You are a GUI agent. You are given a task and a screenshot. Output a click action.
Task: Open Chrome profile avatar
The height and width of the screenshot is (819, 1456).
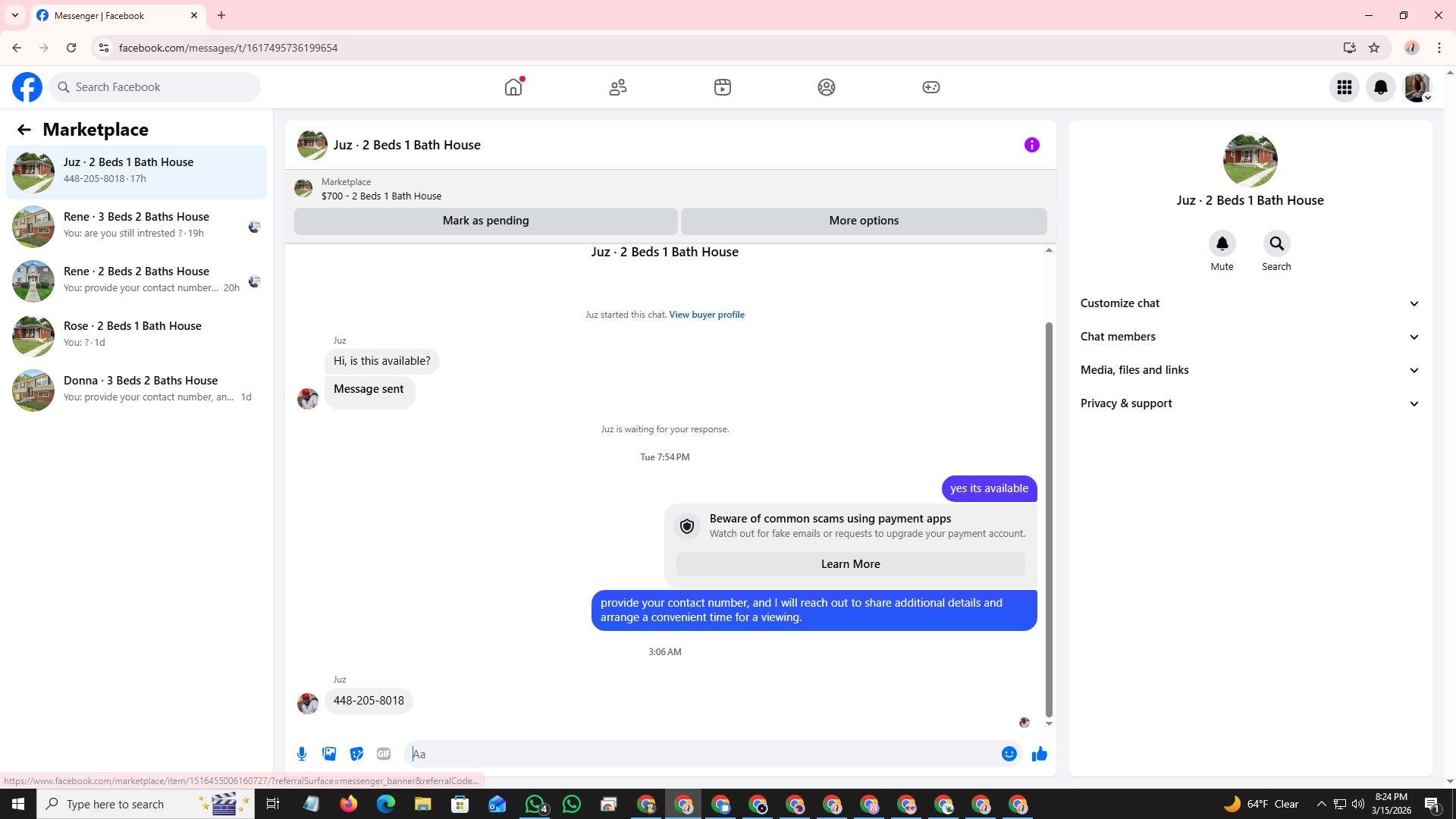(1412, 48)
